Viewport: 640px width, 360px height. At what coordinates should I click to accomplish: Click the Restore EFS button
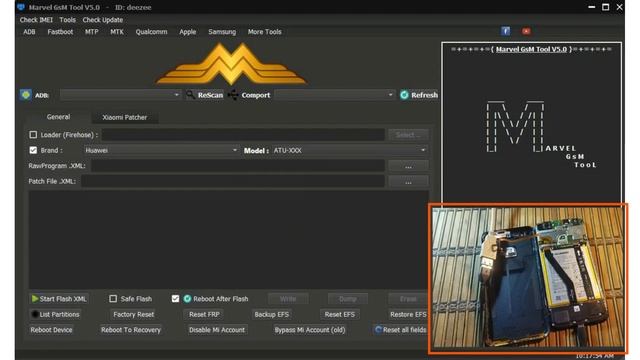click(408, 314)
